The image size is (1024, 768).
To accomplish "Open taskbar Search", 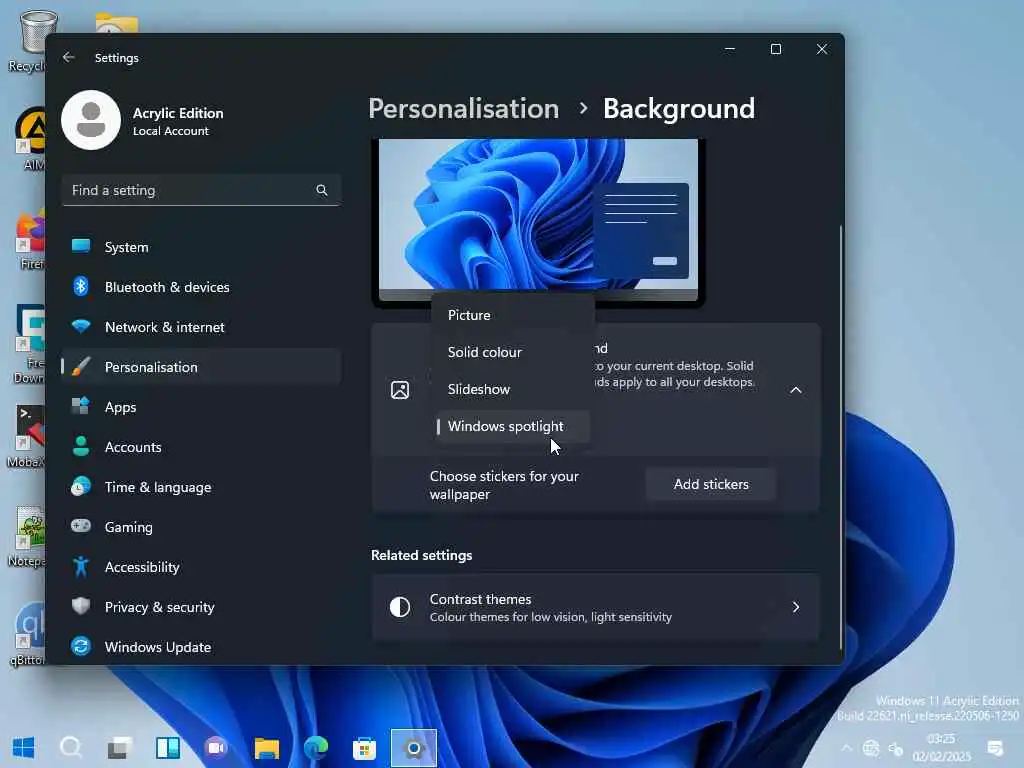I will pos(71,747).
